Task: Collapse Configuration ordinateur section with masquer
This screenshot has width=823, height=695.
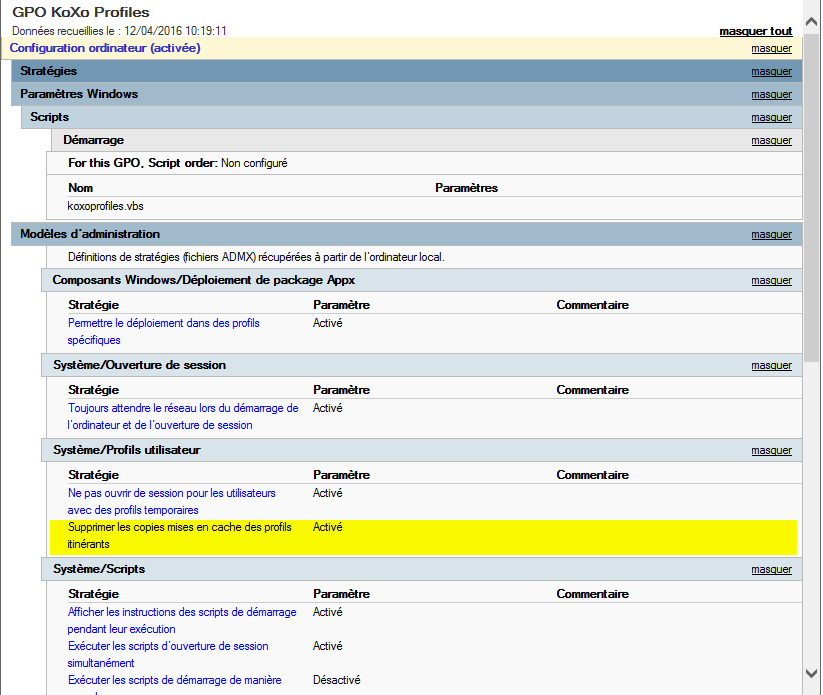Action: point(771,49)
